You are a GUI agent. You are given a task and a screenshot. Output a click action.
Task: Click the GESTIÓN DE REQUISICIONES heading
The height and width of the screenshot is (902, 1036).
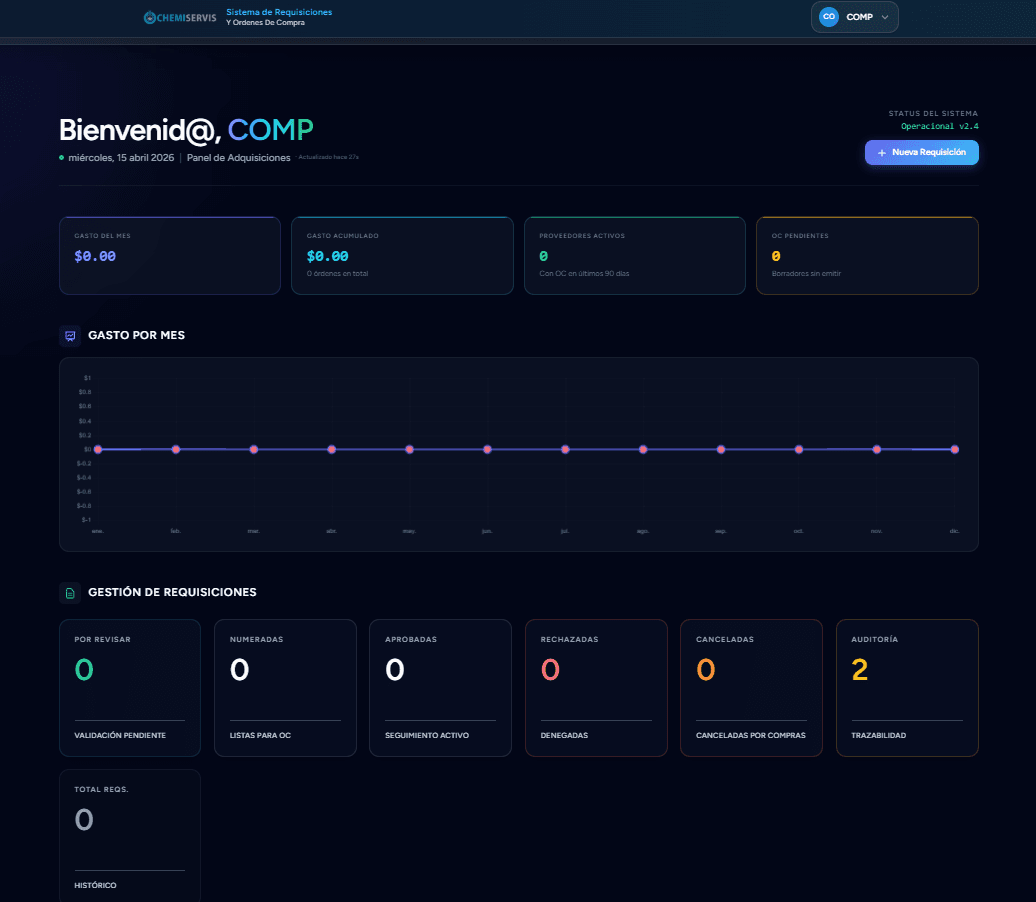tap(172, 592)
